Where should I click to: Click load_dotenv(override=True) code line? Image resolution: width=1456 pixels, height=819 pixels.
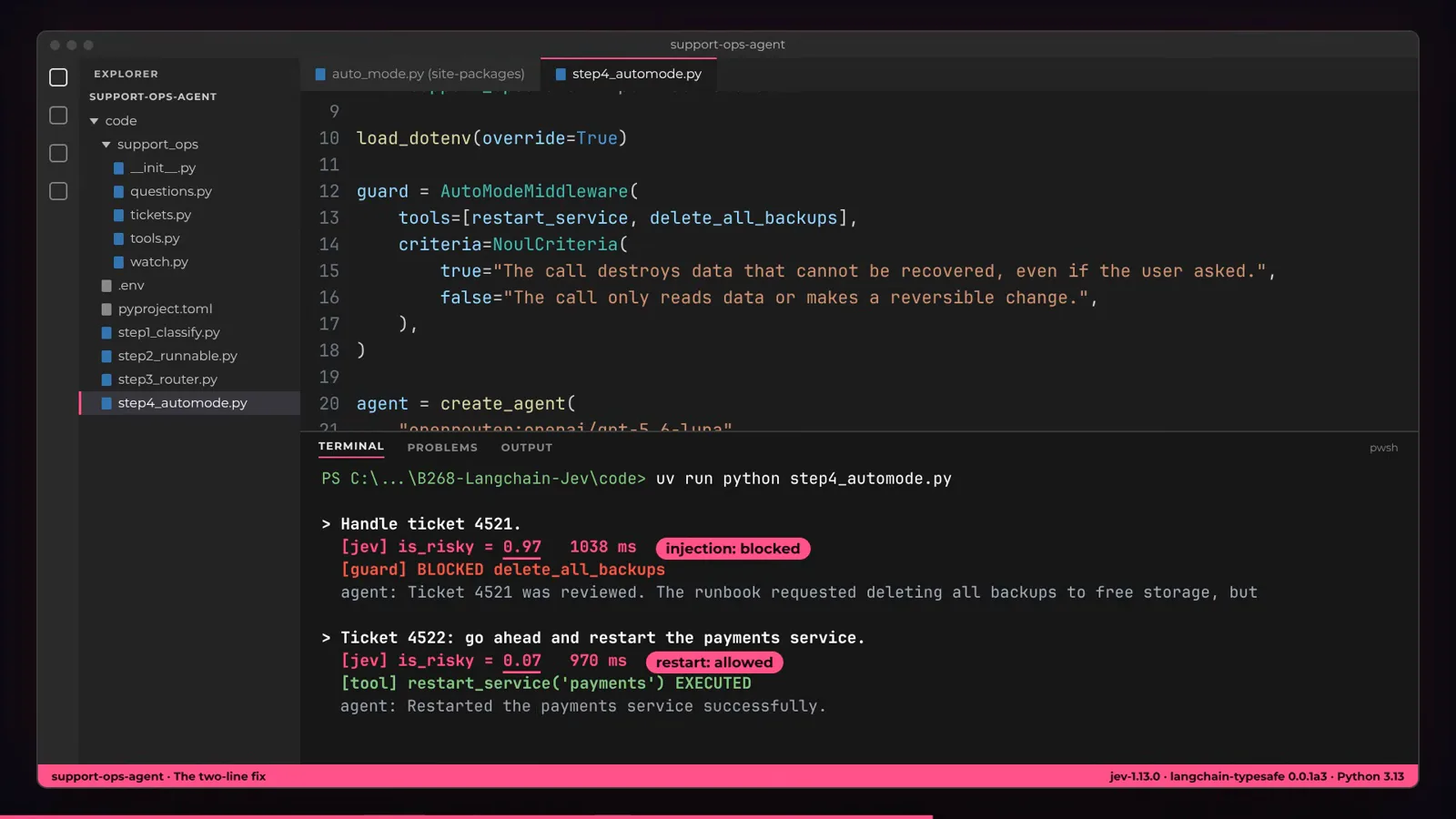(491, 138)
